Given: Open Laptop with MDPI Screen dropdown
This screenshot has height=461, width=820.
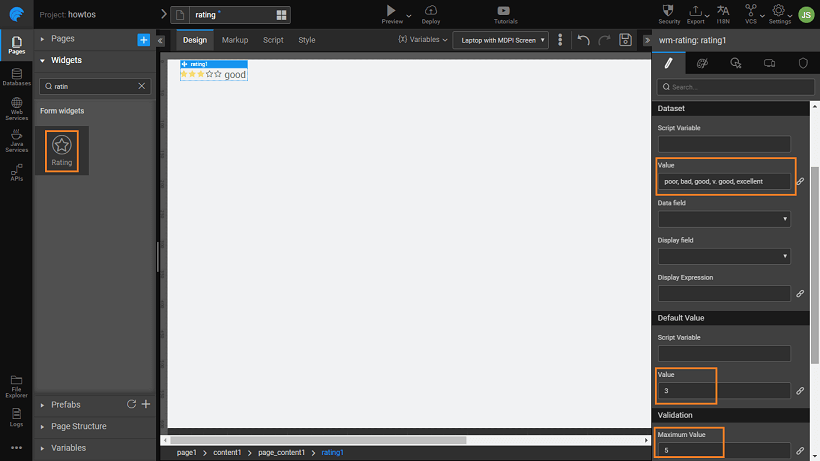Looking at the screenshot, I should [x=501, y=40].
